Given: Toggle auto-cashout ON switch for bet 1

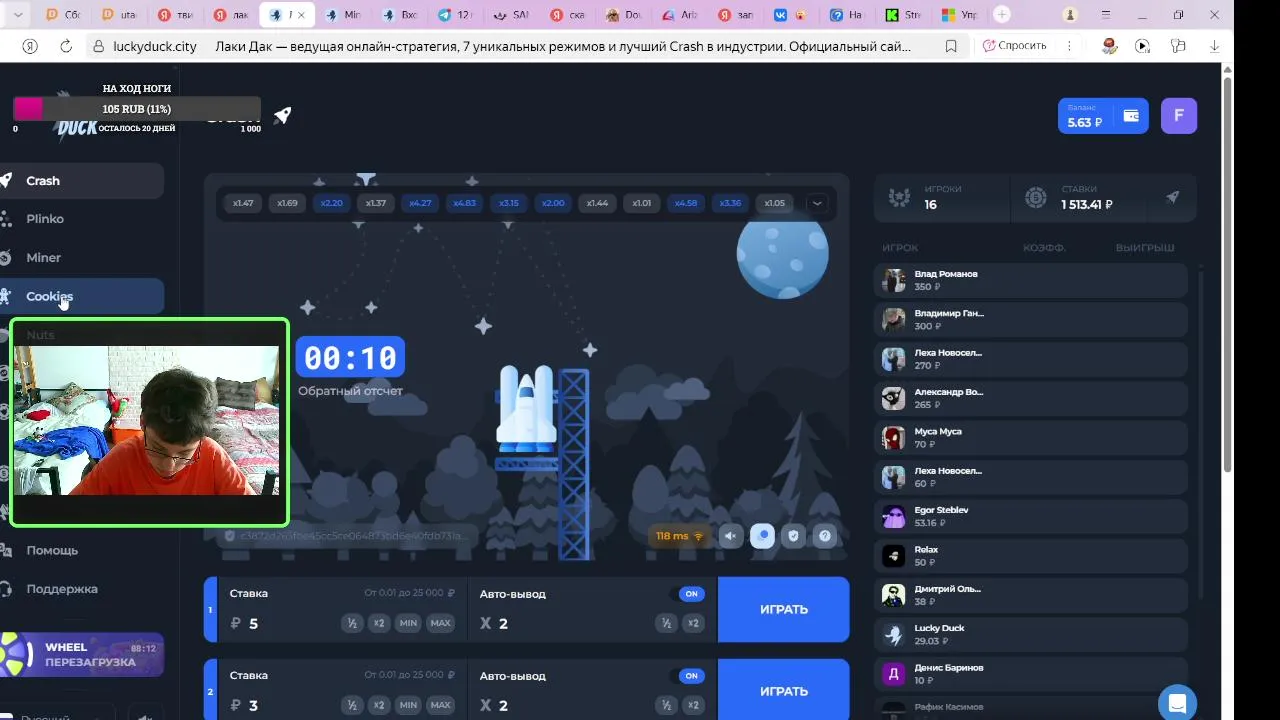Looking at the screenshot, I should point(691,594).
